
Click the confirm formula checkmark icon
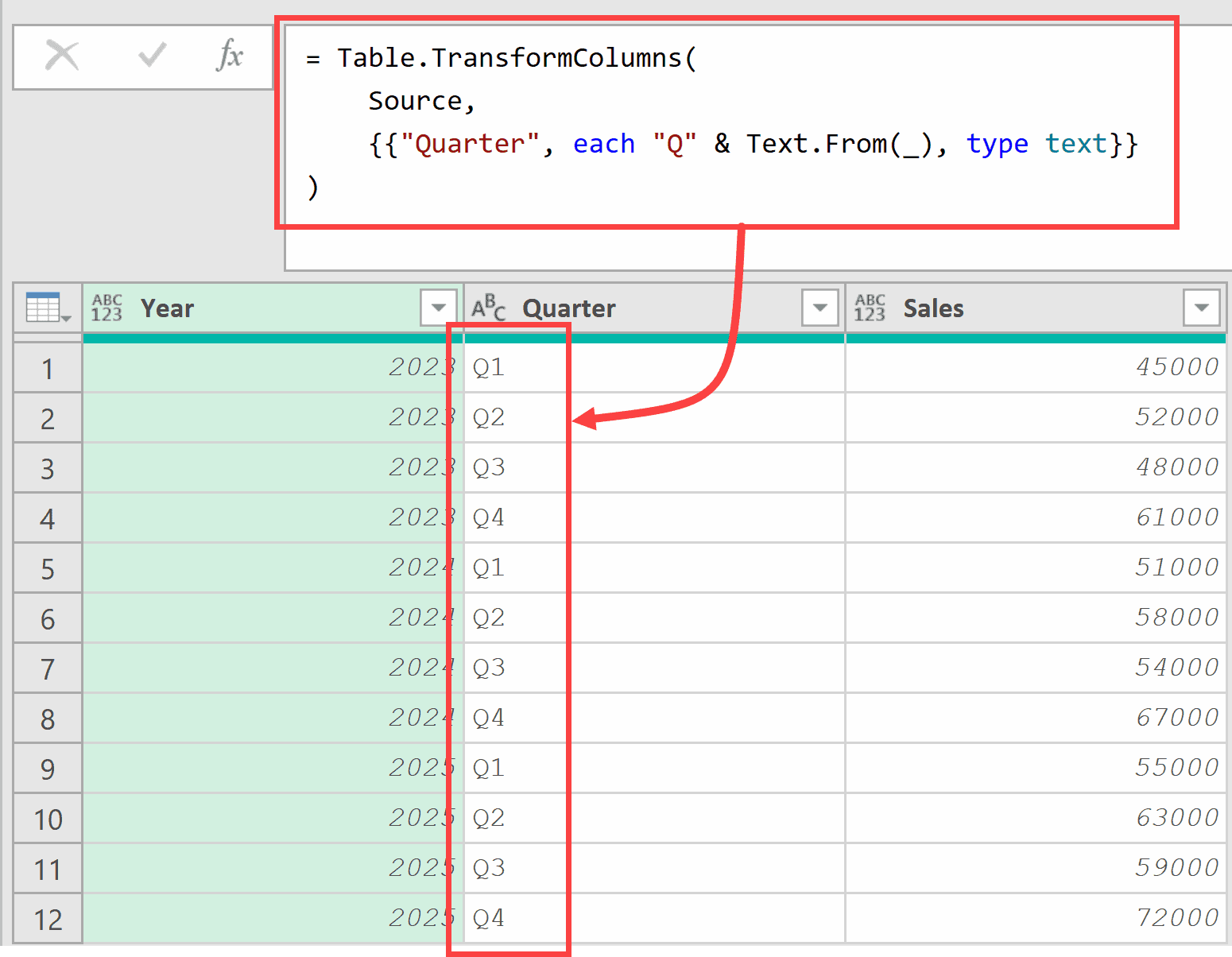click(151, 56)
